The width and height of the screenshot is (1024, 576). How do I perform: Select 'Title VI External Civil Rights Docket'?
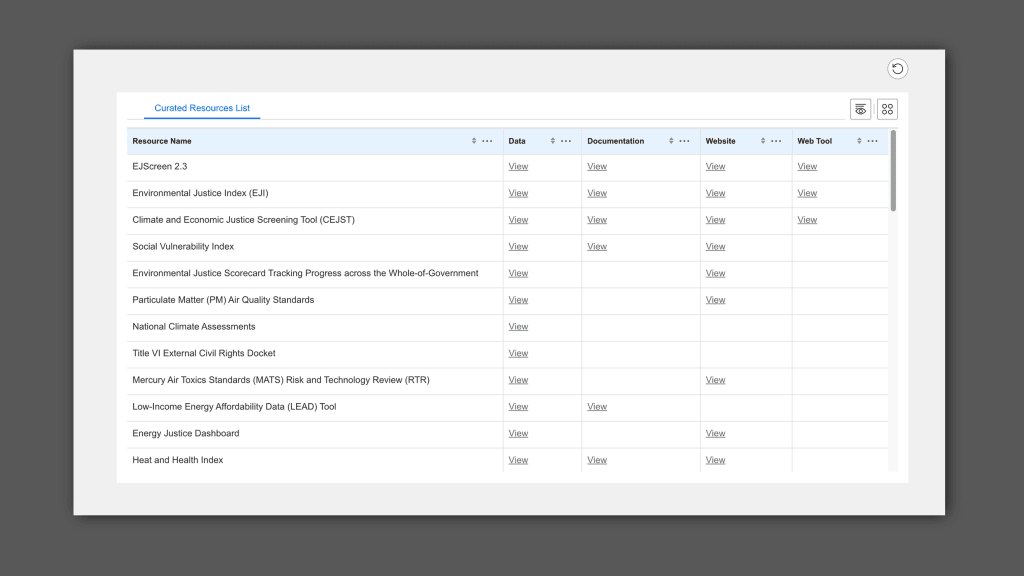click(x=204, y=353)
